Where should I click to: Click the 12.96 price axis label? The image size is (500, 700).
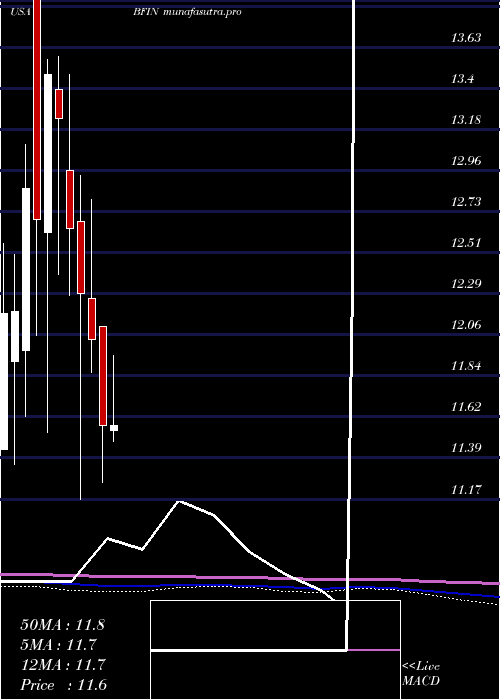click(466, 161)
